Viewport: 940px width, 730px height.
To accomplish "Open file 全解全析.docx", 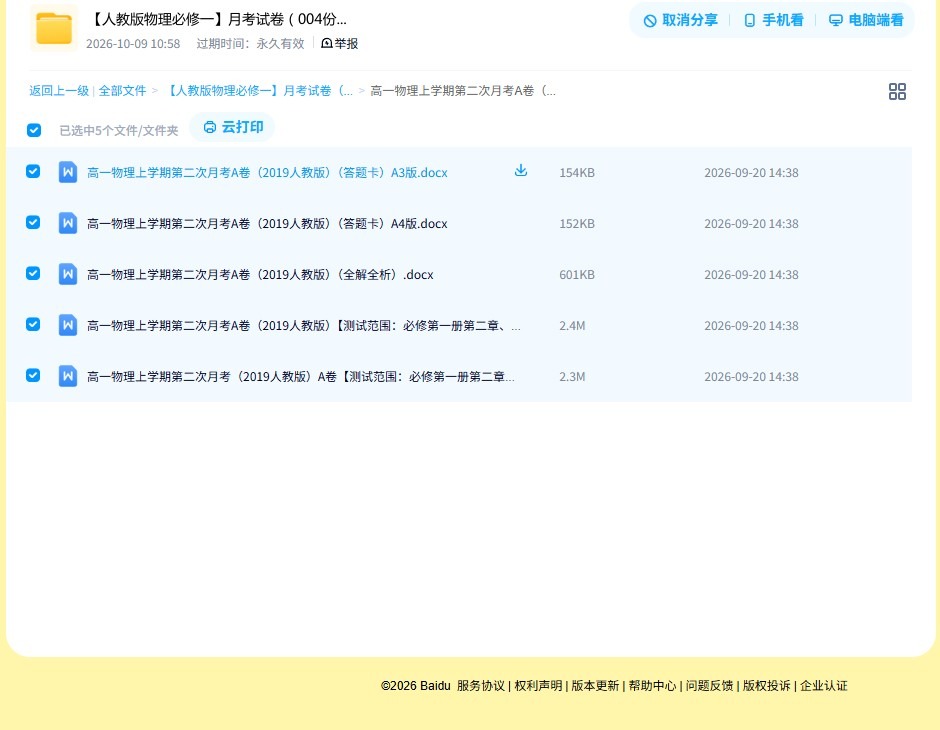I will 260,274.
